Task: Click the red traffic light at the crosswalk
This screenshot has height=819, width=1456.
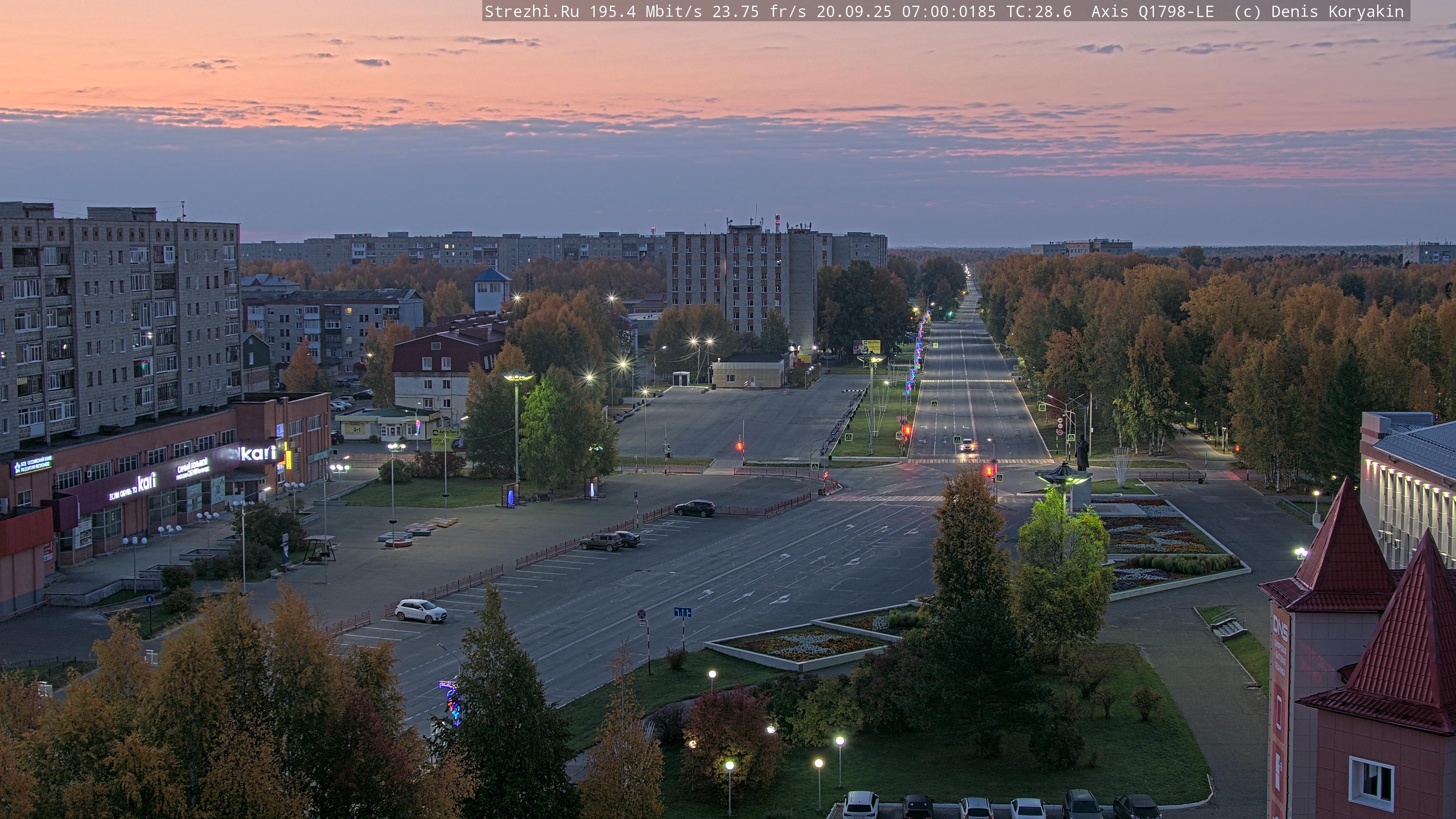Action: [988, 471]
